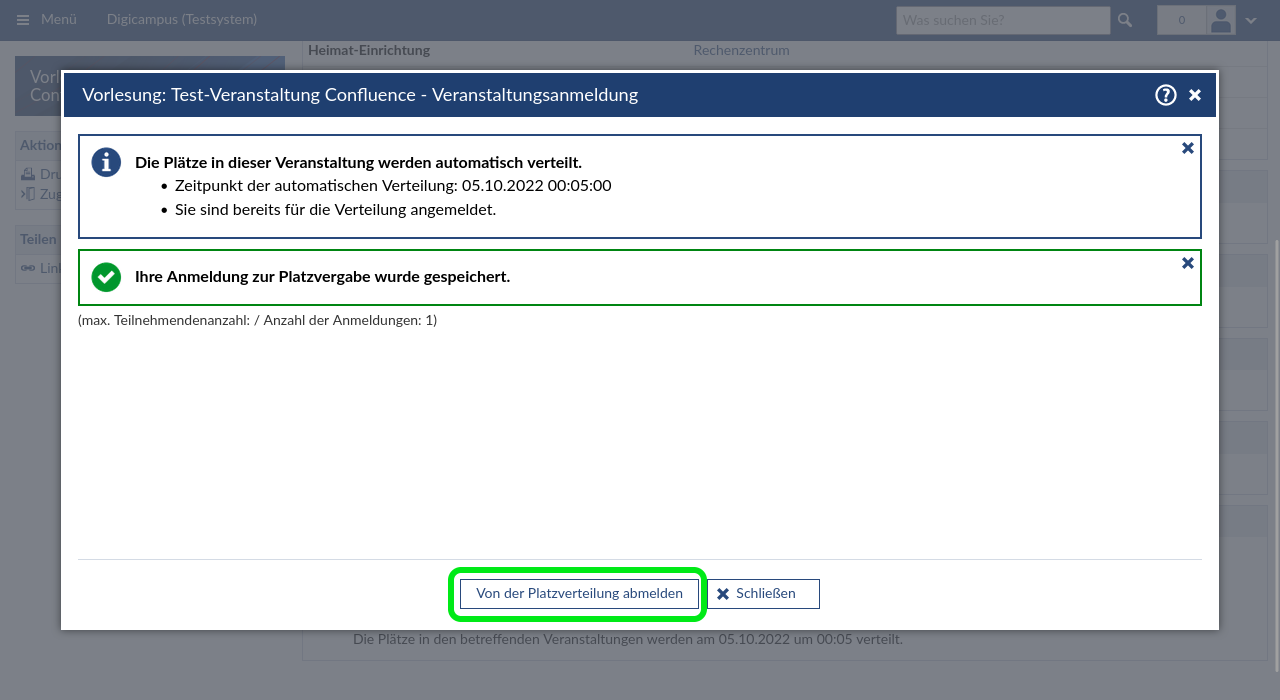Open the notification counter showing 0
The width and height of the screenshot is (1280, 700).
pyautogui.click(x=1181, y=20)
